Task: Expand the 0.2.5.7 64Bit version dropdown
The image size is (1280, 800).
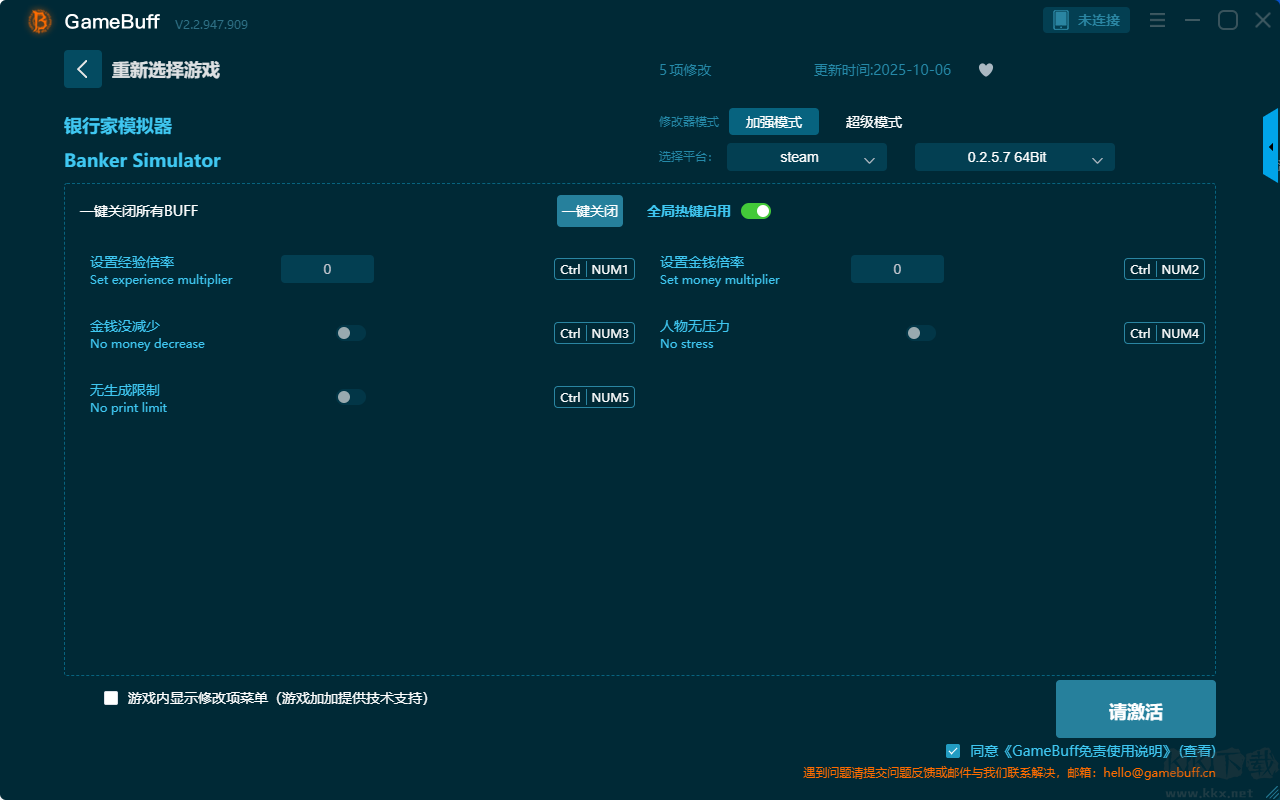Action: (1014, 157)
